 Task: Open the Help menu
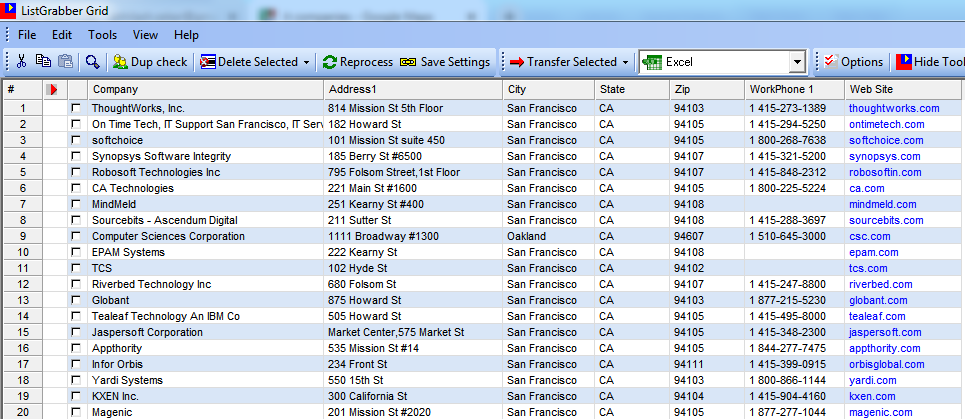coord(186,34)
